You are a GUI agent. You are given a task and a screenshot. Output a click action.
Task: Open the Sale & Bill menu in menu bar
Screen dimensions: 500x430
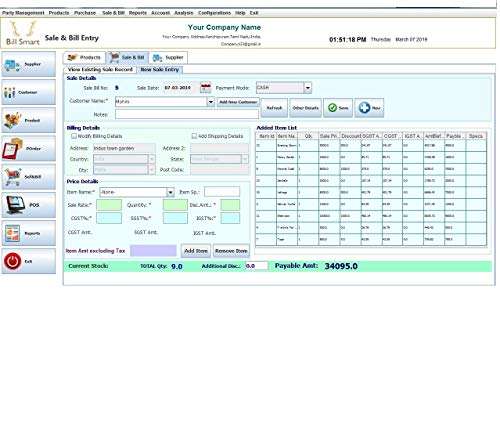[x=113, y=13]
